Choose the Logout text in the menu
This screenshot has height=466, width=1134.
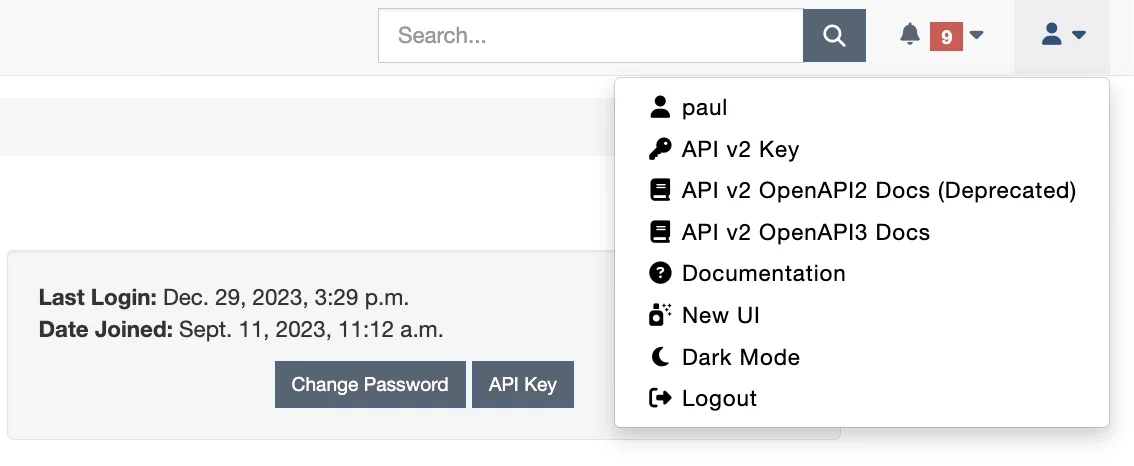pyautogui.click(x=719, y=398)
